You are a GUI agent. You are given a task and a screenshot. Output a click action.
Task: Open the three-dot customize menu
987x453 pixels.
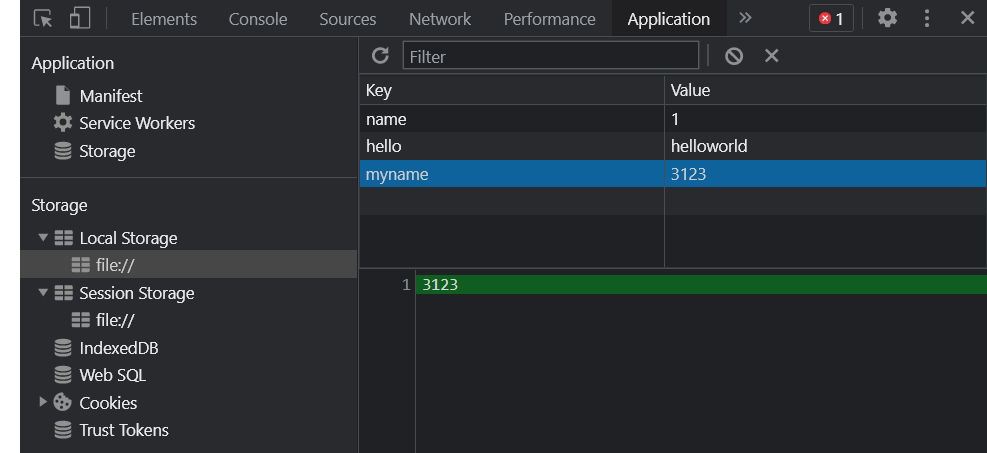[927, 18]
